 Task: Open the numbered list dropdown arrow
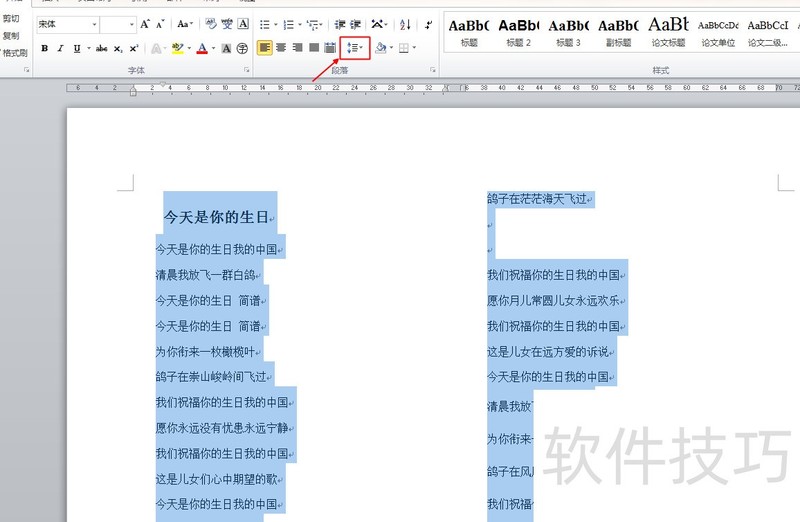300,24
